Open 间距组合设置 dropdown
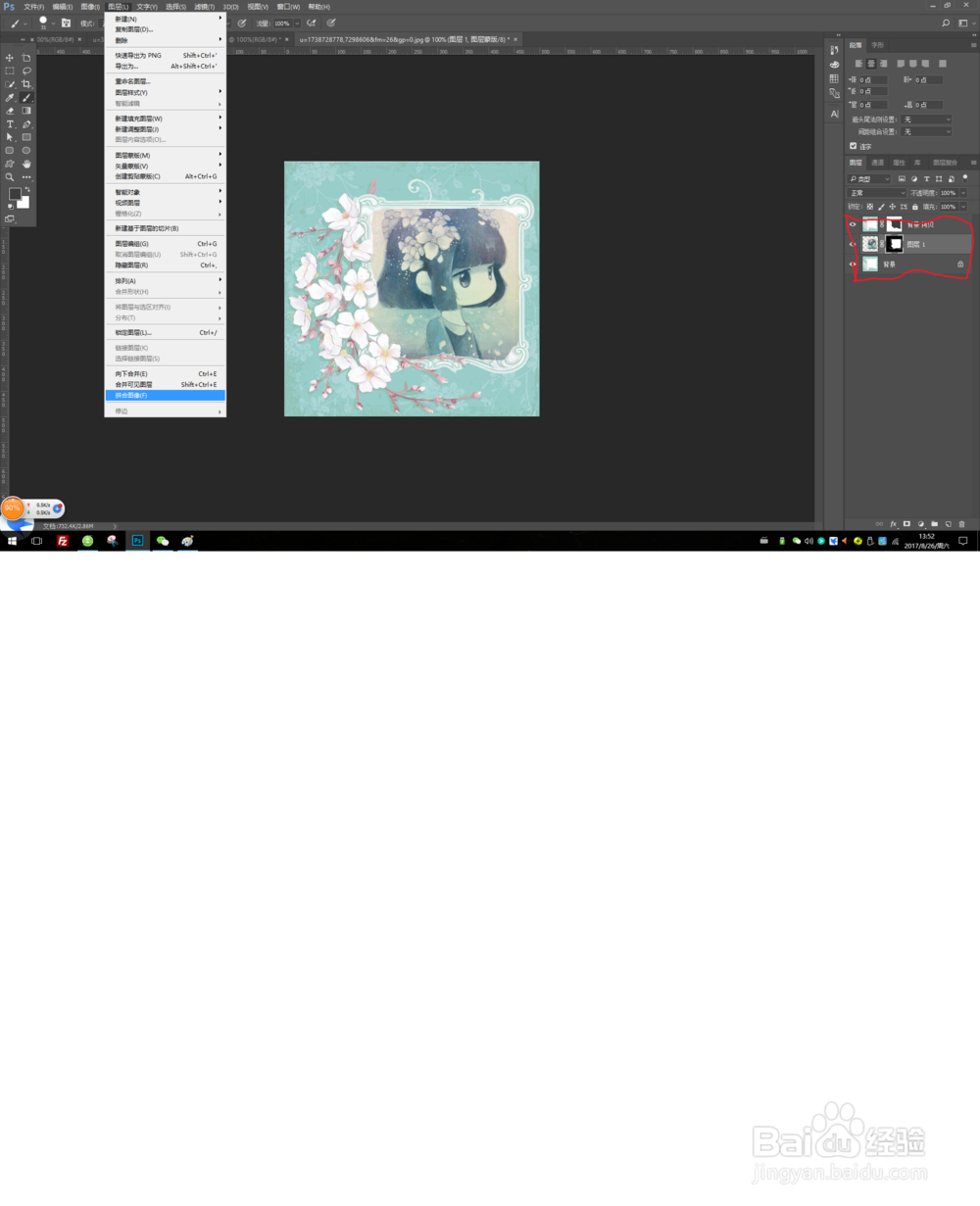980x1206 pixels. 926,131
